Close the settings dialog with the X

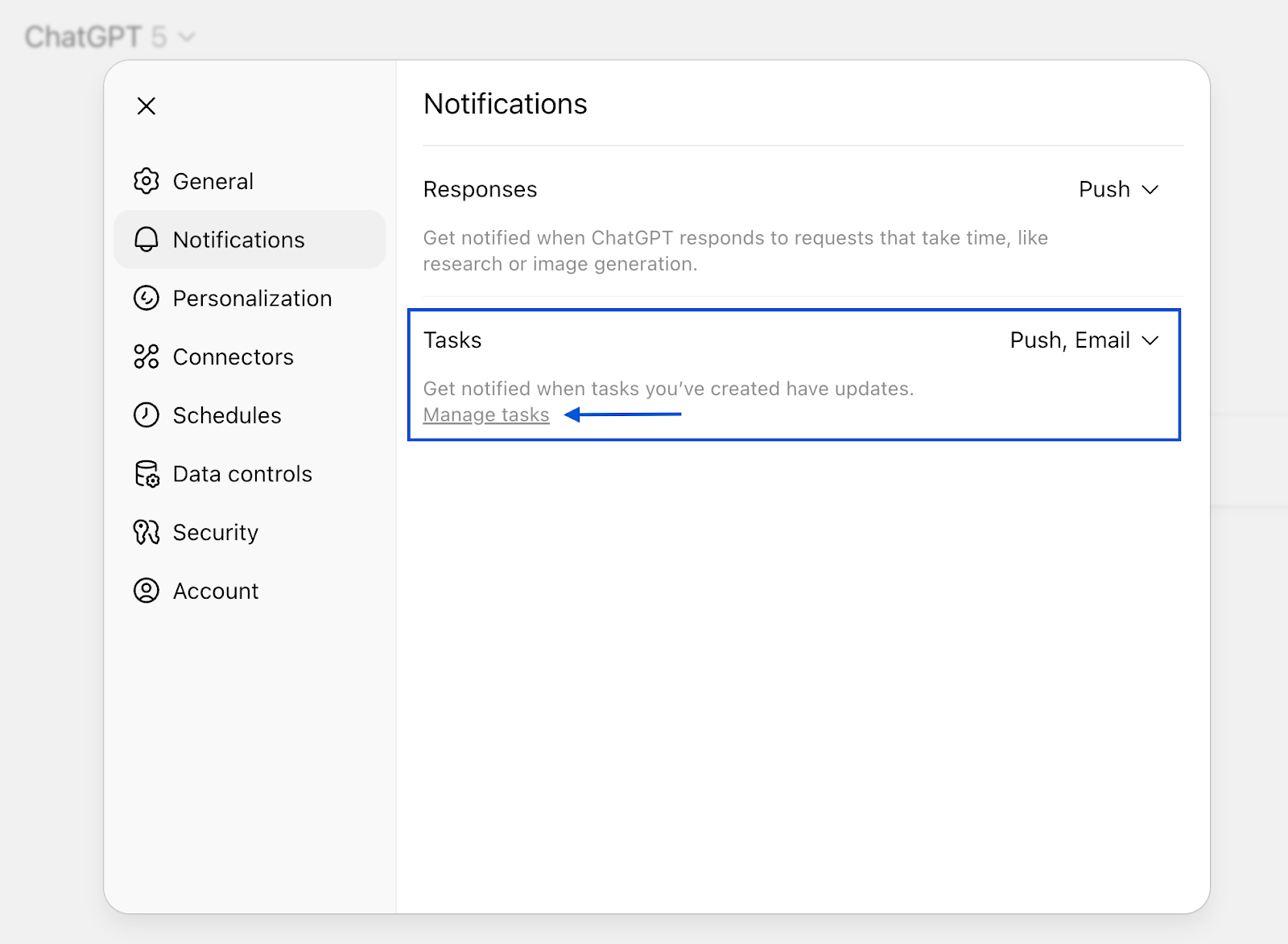pyautogui.click(x=147, y=105)
